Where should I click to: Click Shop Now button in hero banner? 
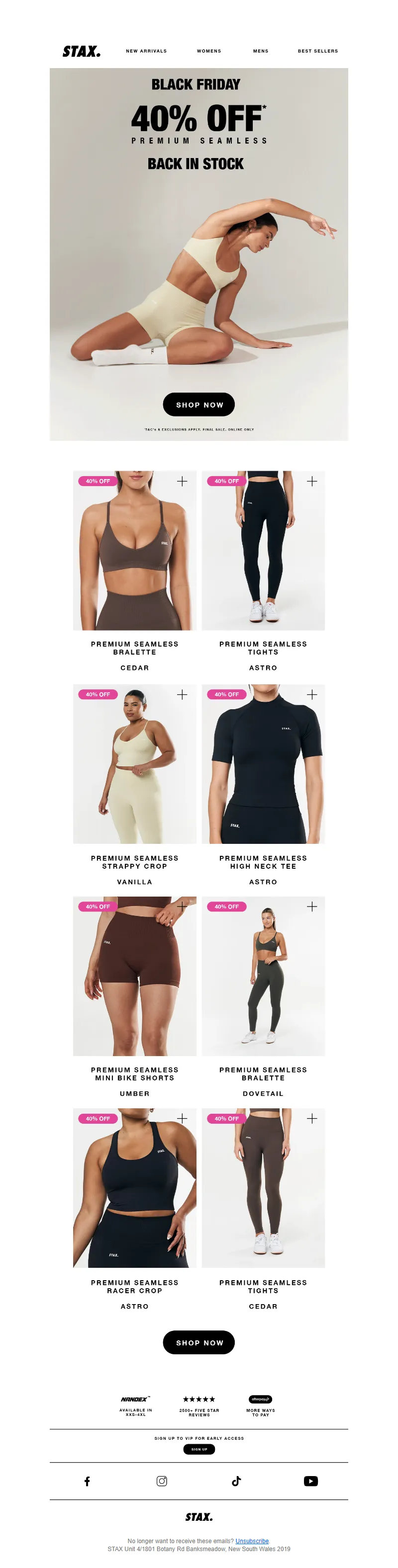pos(199,405)
